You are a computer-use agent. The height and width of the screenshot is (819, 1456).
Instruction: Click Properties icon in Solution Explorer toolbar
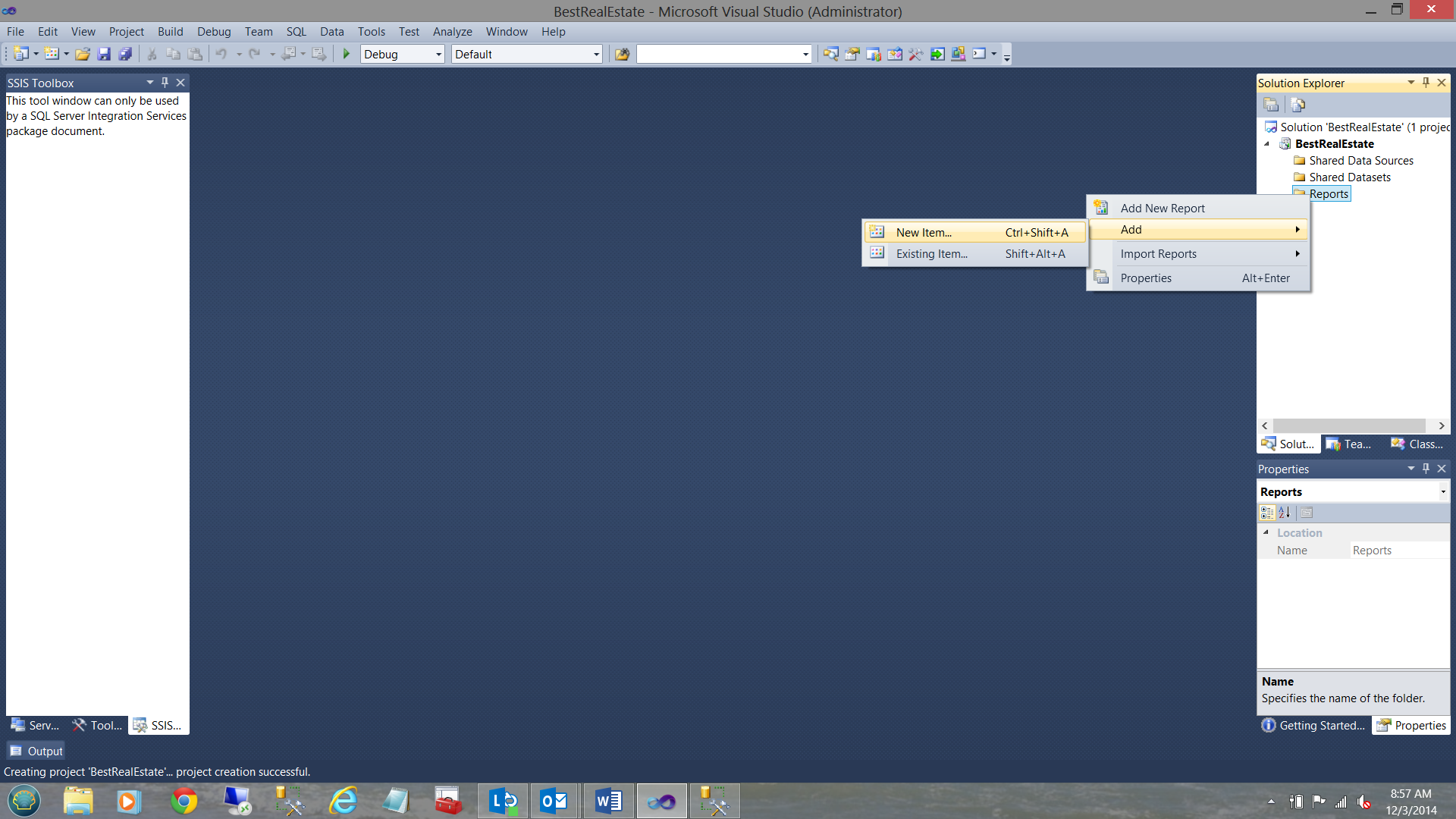pyautogui.click(x=1272, y=105)
